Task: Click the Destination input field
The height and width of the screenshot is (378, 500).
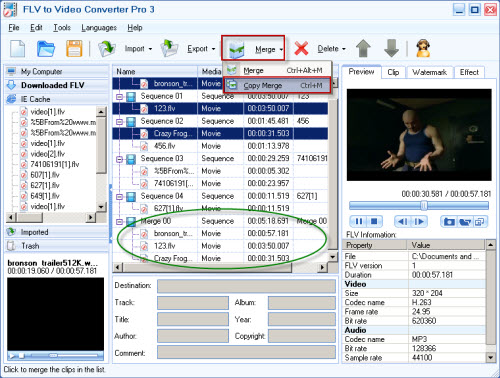Action: (x=246, y=286)
